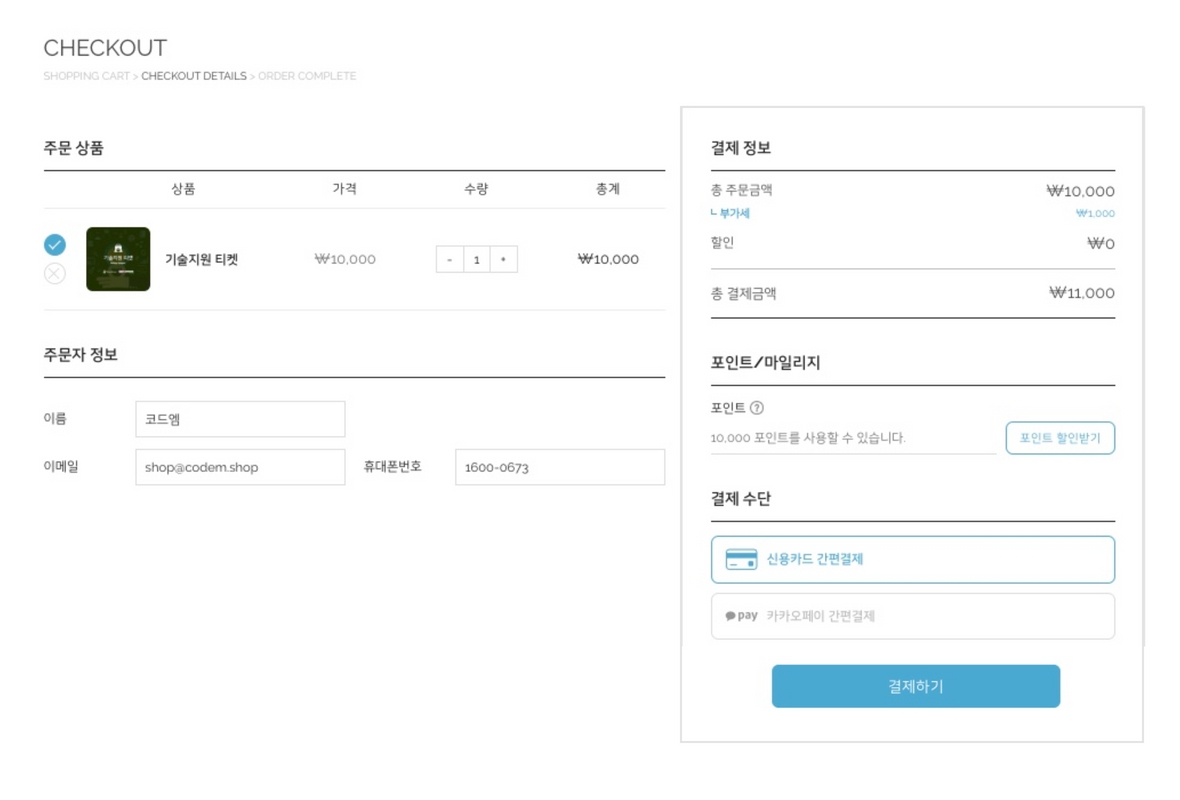The width and height of the screenshot is (1180, 800).
Task: Click the 포인트 할인받기 button
Action: click(x=1060, y=438)
